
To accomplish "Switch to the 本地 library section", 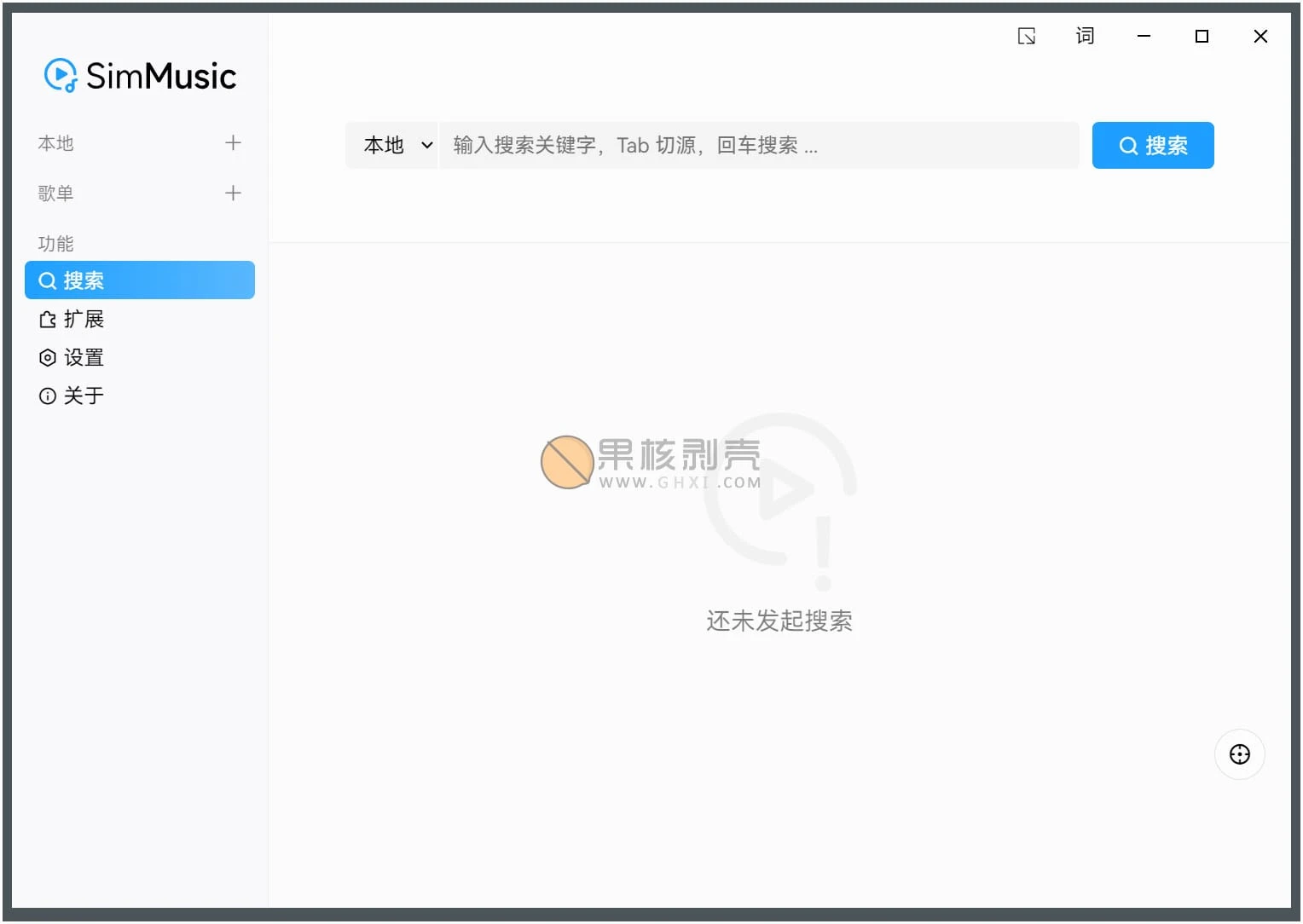I will (x=56, y=143).
